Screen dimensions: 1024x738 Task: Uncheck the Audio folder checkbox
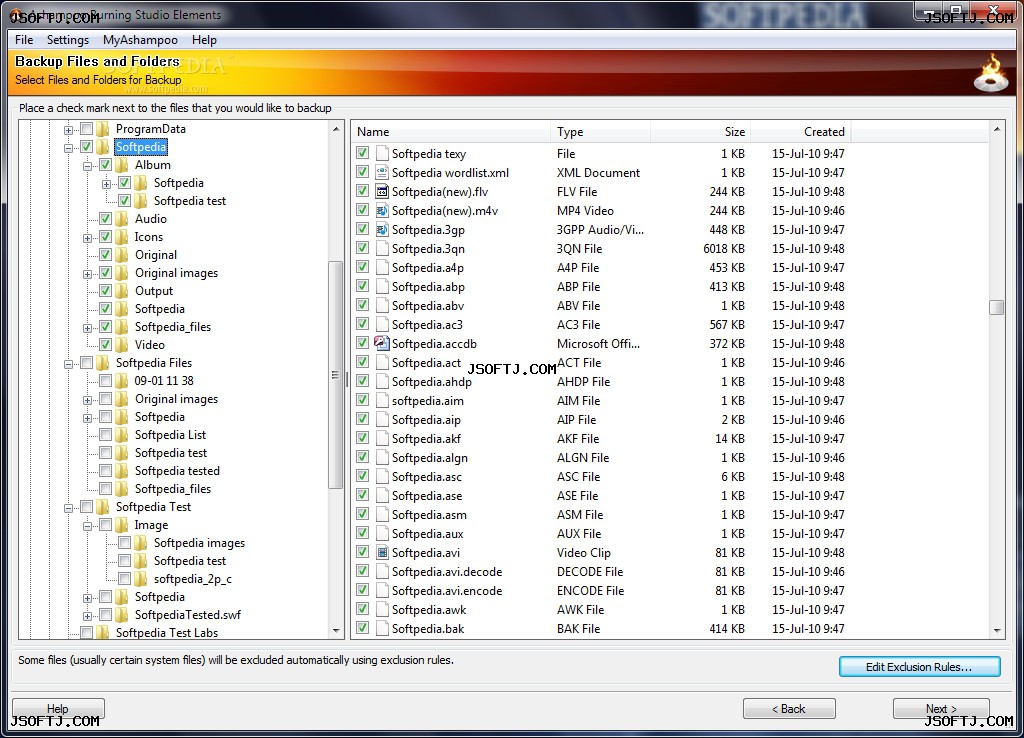point(106,219)
